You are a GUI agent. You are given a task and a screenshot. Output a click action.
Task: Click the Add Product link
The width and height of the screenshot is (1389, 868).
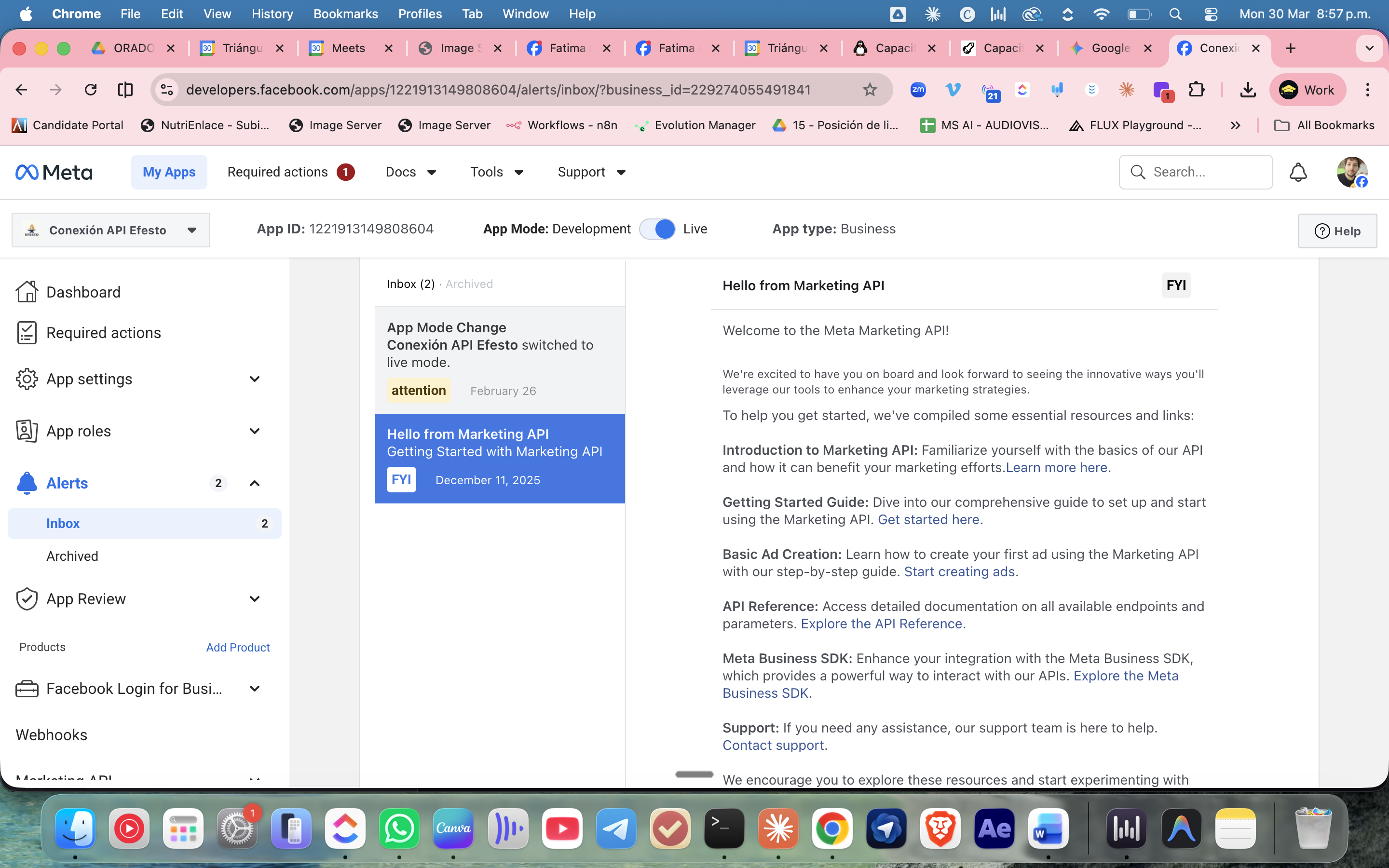238,648
